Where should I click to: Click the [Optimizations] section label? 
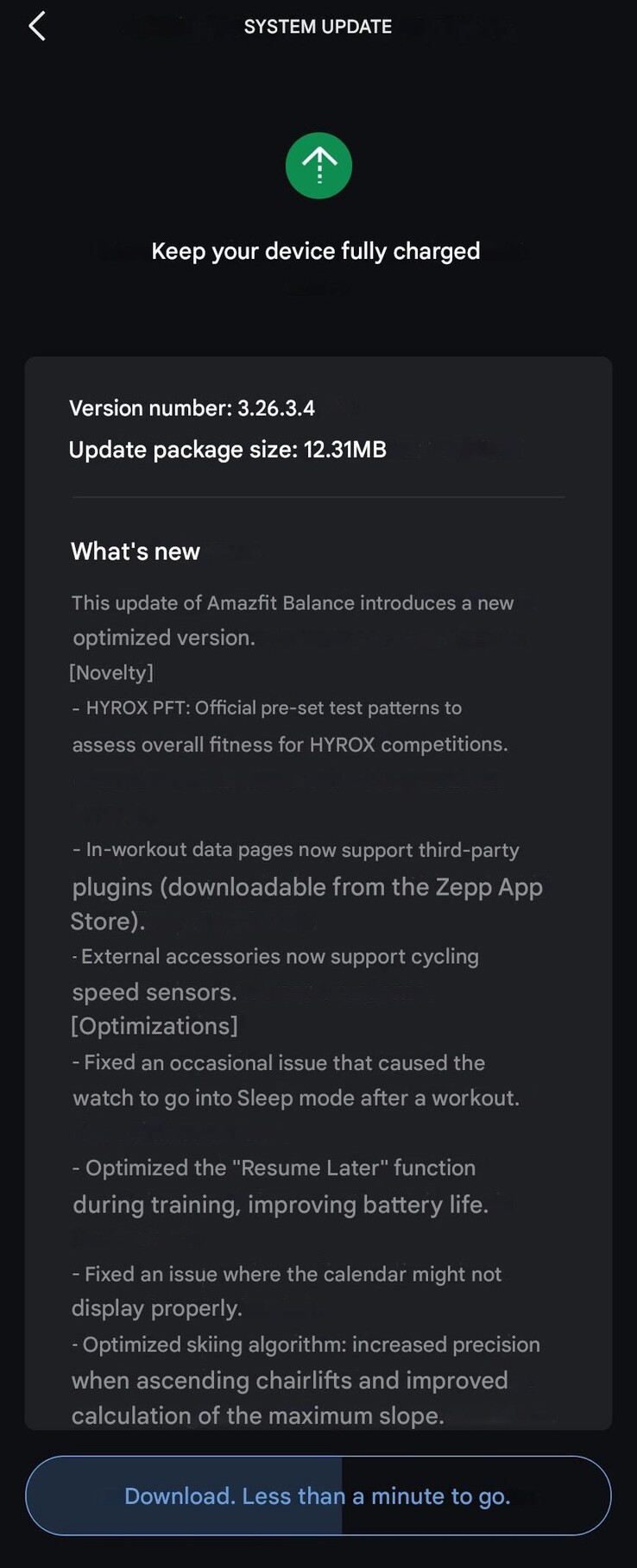(x=154, y=1026)
